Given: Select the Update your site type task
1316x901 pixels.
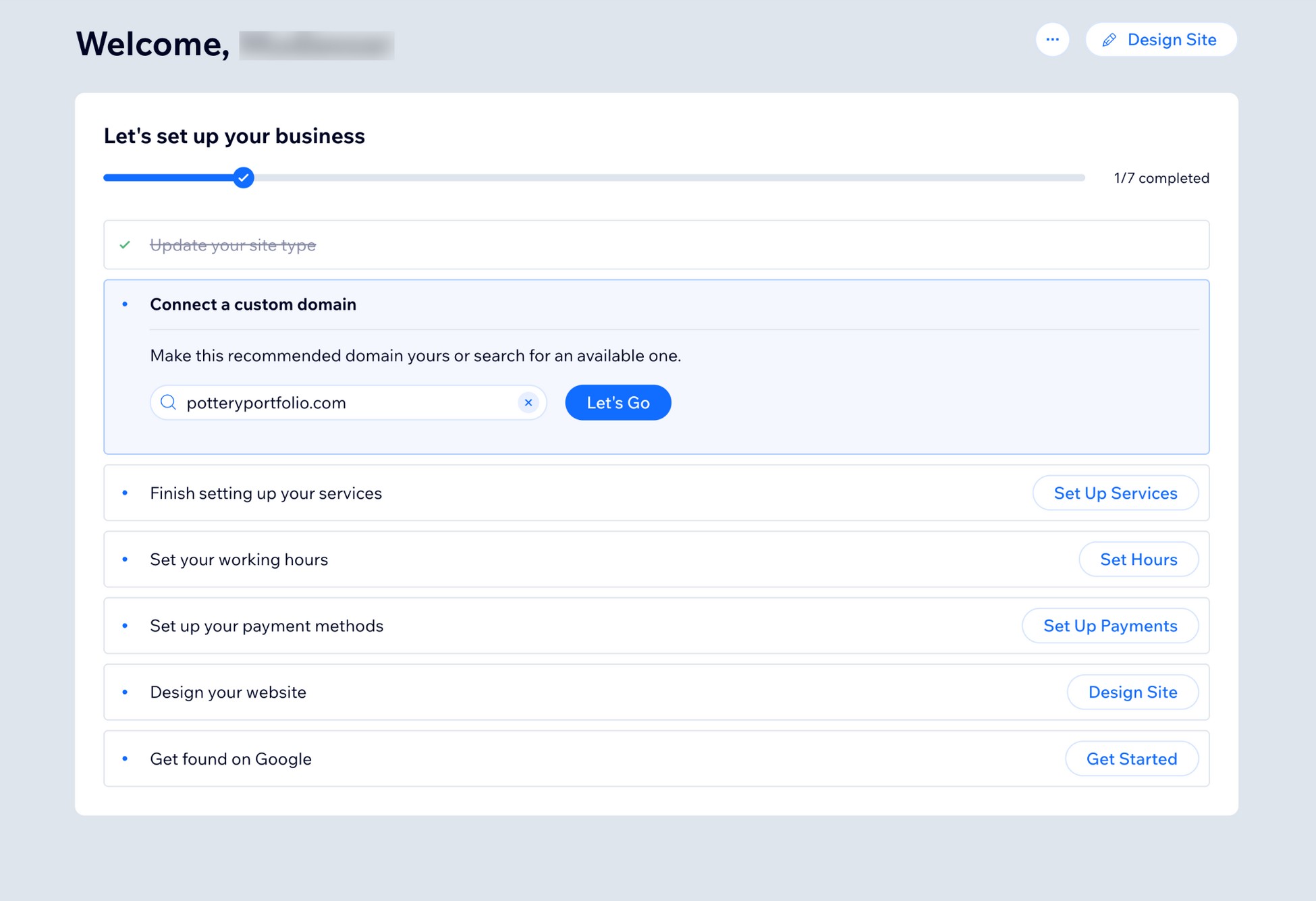Looking at the screenshot, I should [232, 244].
